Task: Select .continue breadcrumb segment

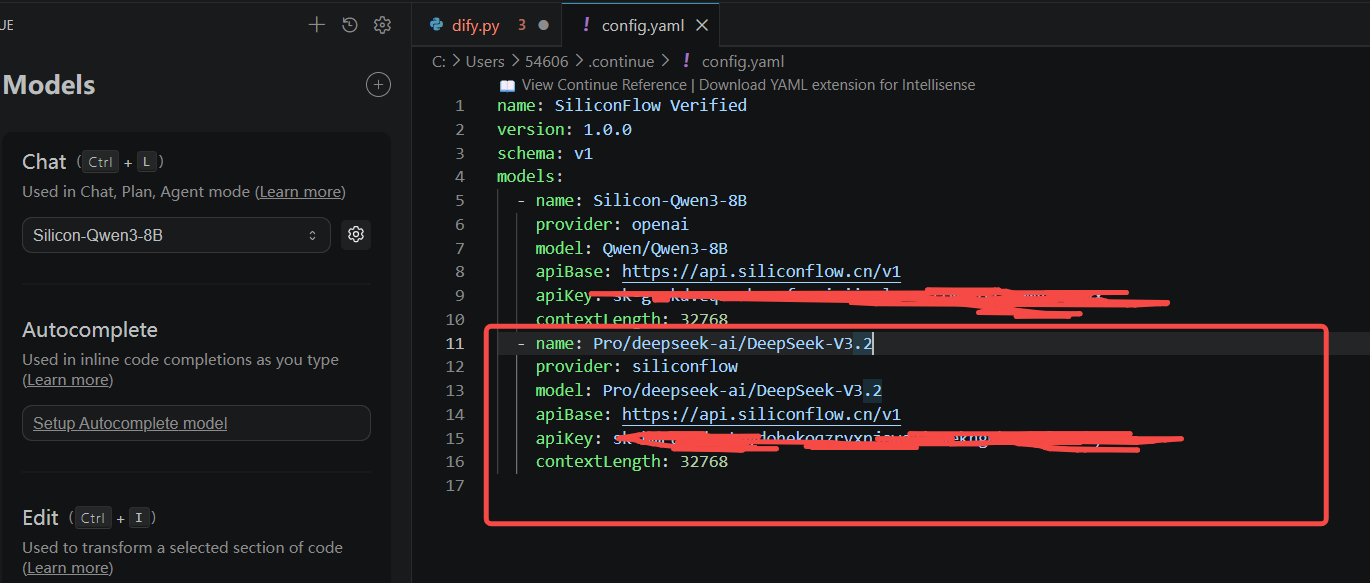Action: pos(620,62)
